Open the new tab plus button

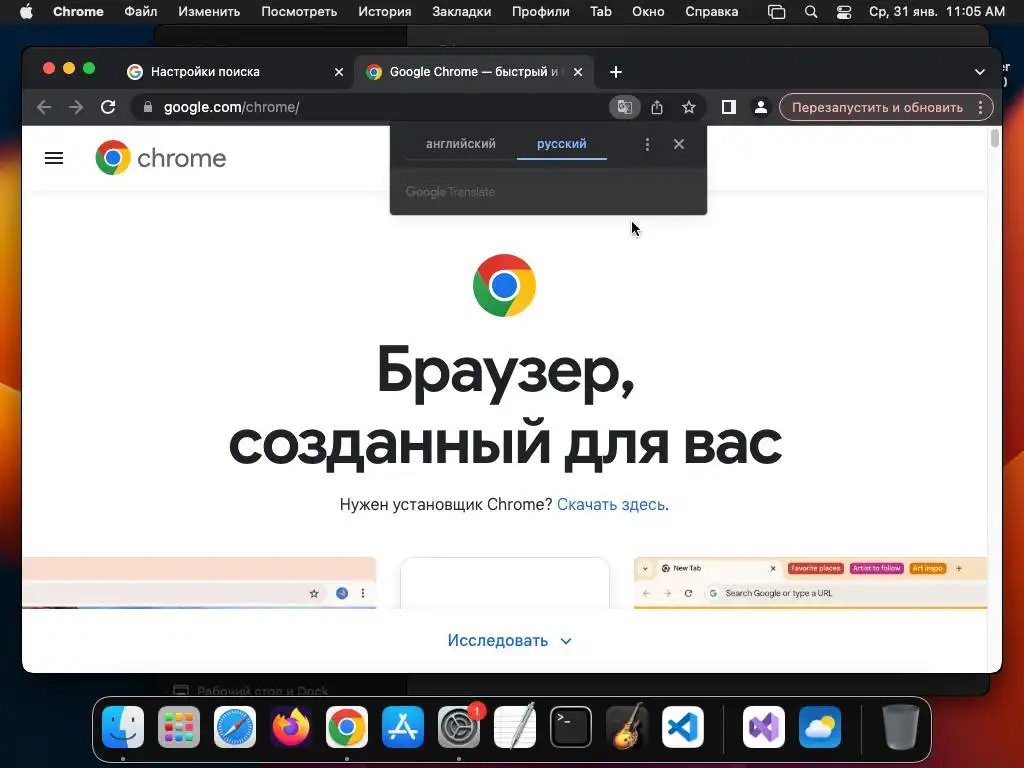(616, 72)
